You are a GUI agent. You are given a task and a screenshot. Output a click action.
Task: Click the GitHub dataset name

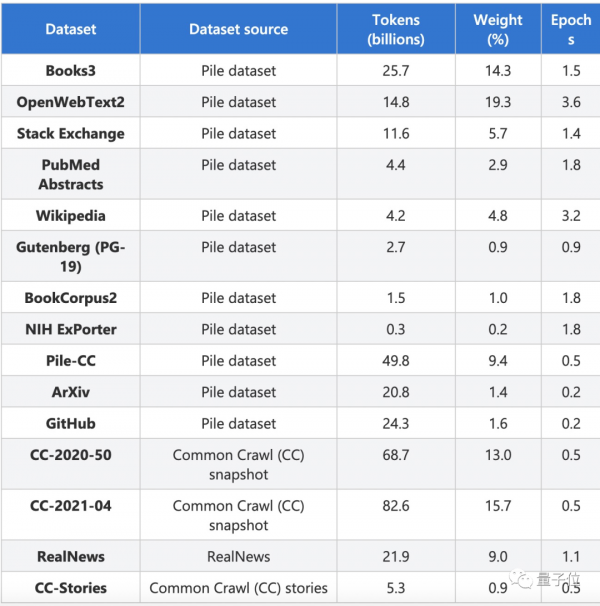pyautogui.click(x=71, y=423)
